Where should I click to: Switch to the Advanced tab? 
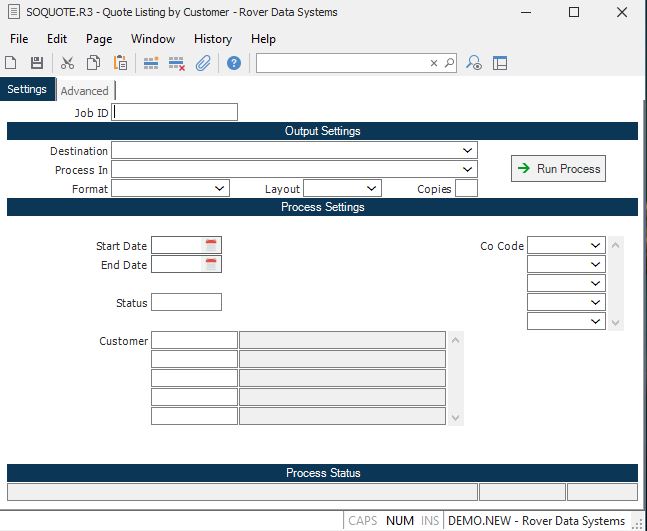(x=84, y=90)
